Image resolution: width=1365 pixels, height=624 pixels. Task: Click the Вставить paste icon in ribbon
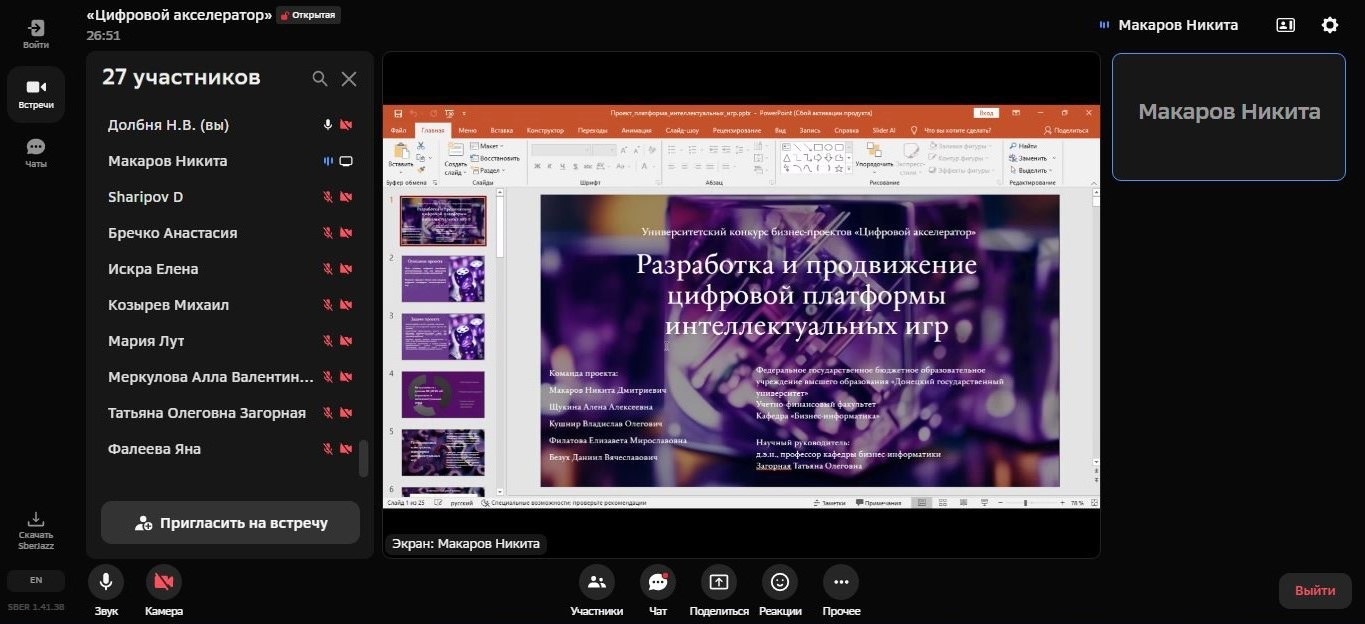click(x=401, y=152)
